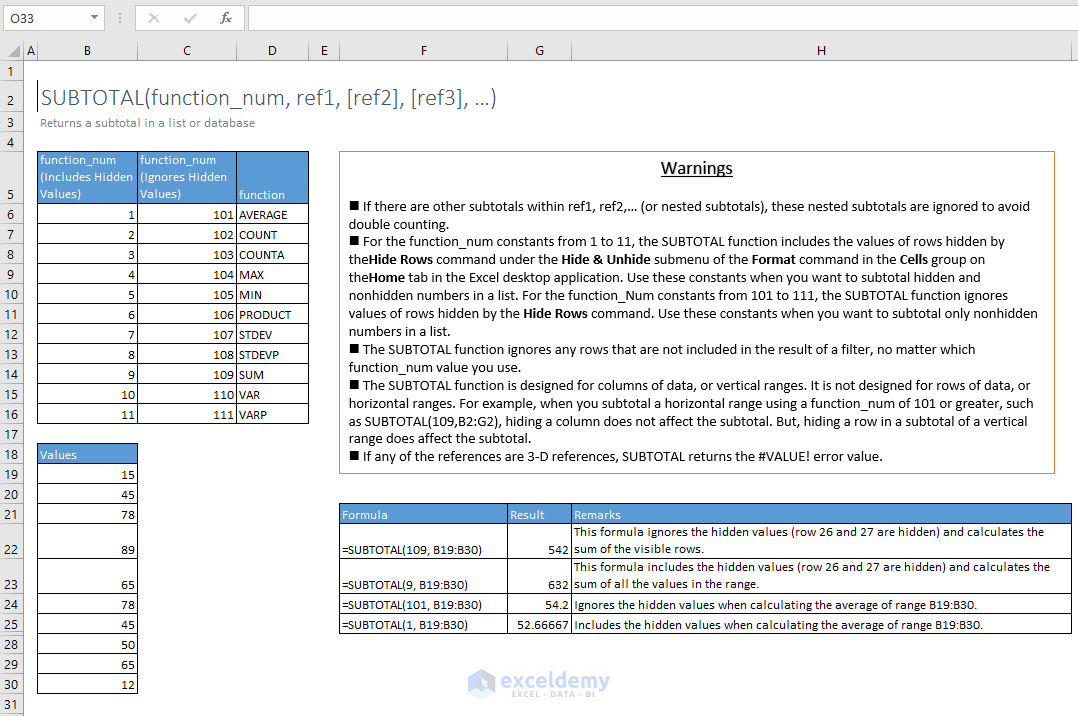Open Insert Function fx icon
Image resolution: width=1078 pixels, height=716 pixels.
coord(226,18)
